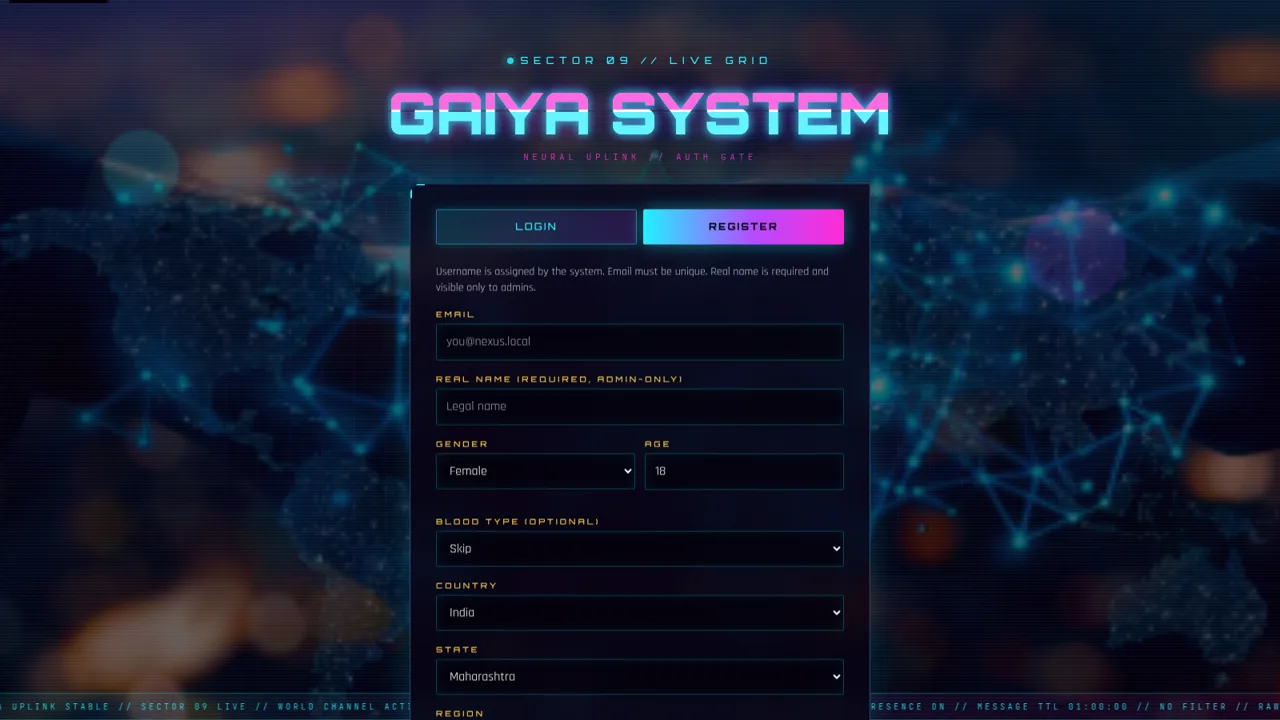Click the GENDER label
The height and width of the screenshot is (720, 1280).
(462, 444)
